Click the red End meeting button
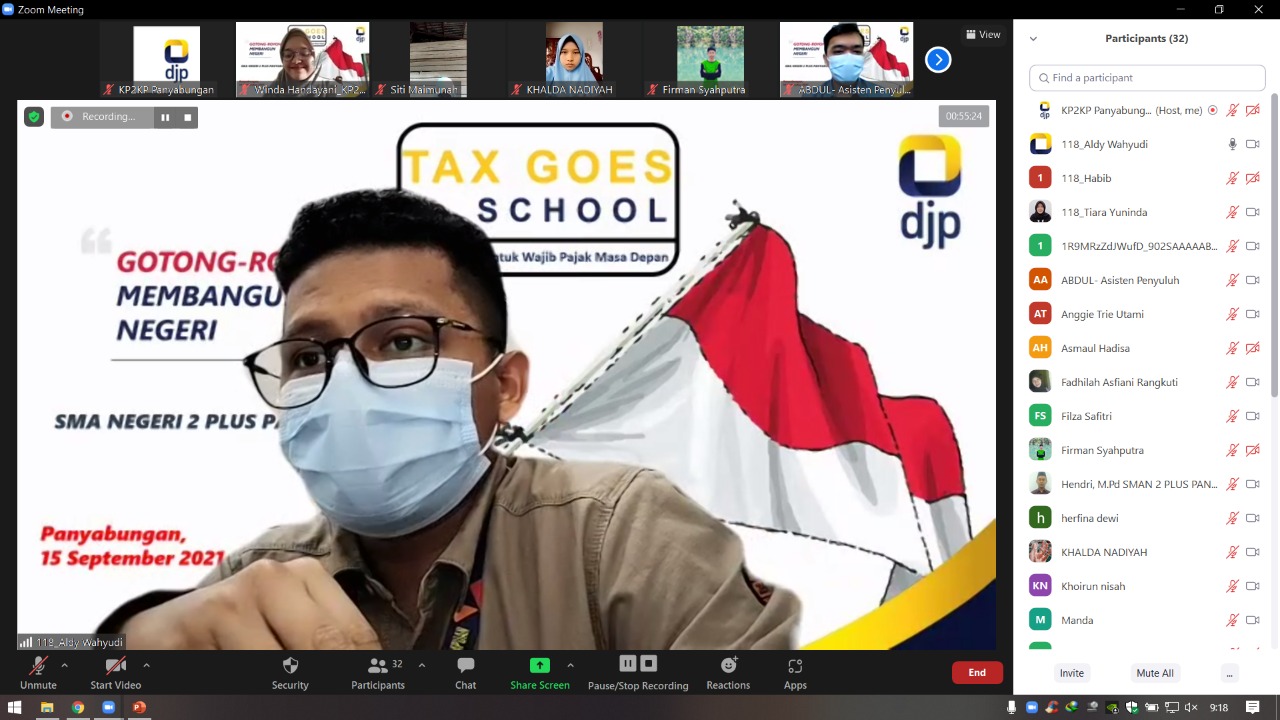 coord(977,673)
